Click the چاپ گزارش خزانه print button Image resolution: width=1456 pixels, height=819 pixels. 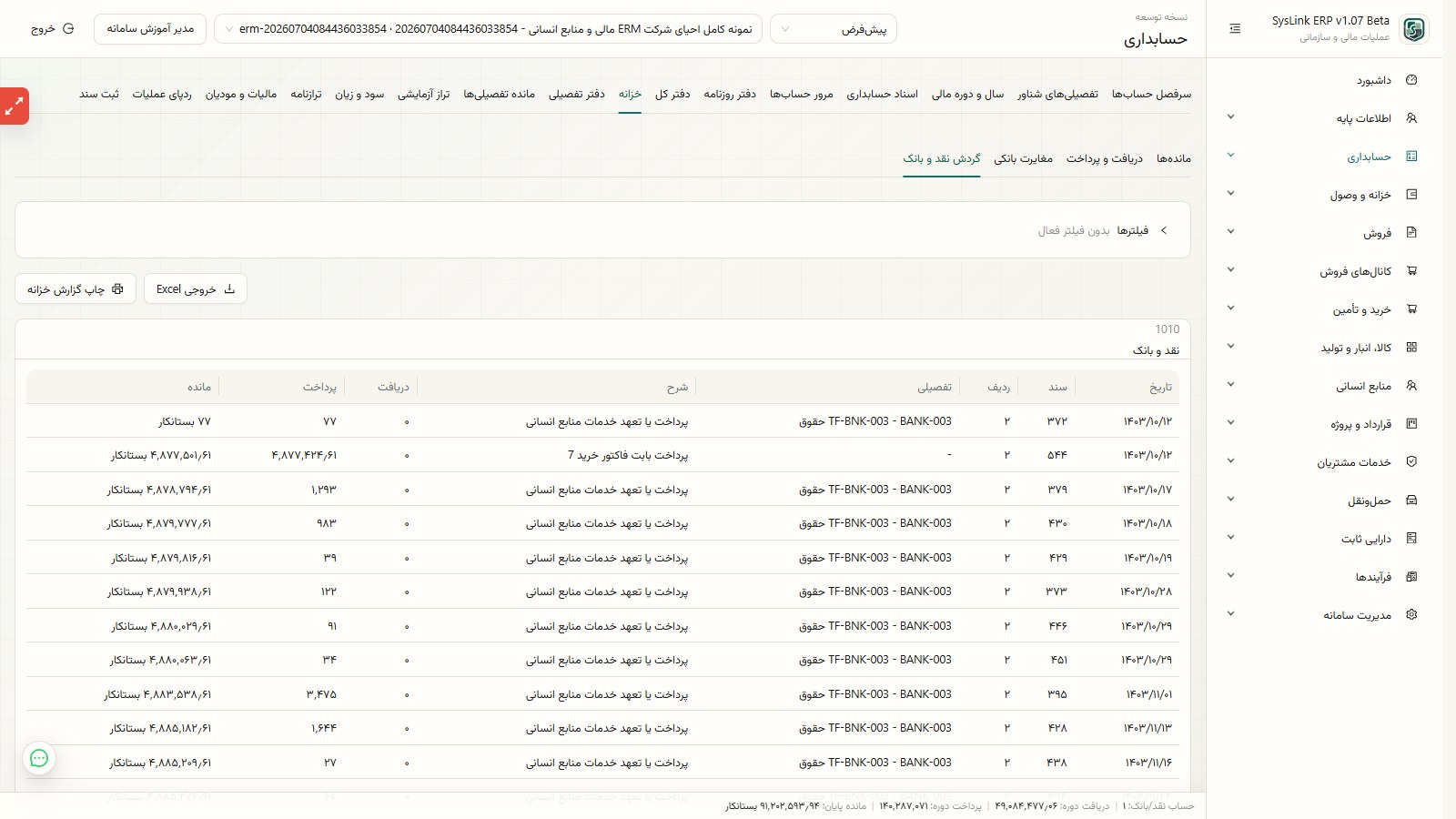click(76, 289)
